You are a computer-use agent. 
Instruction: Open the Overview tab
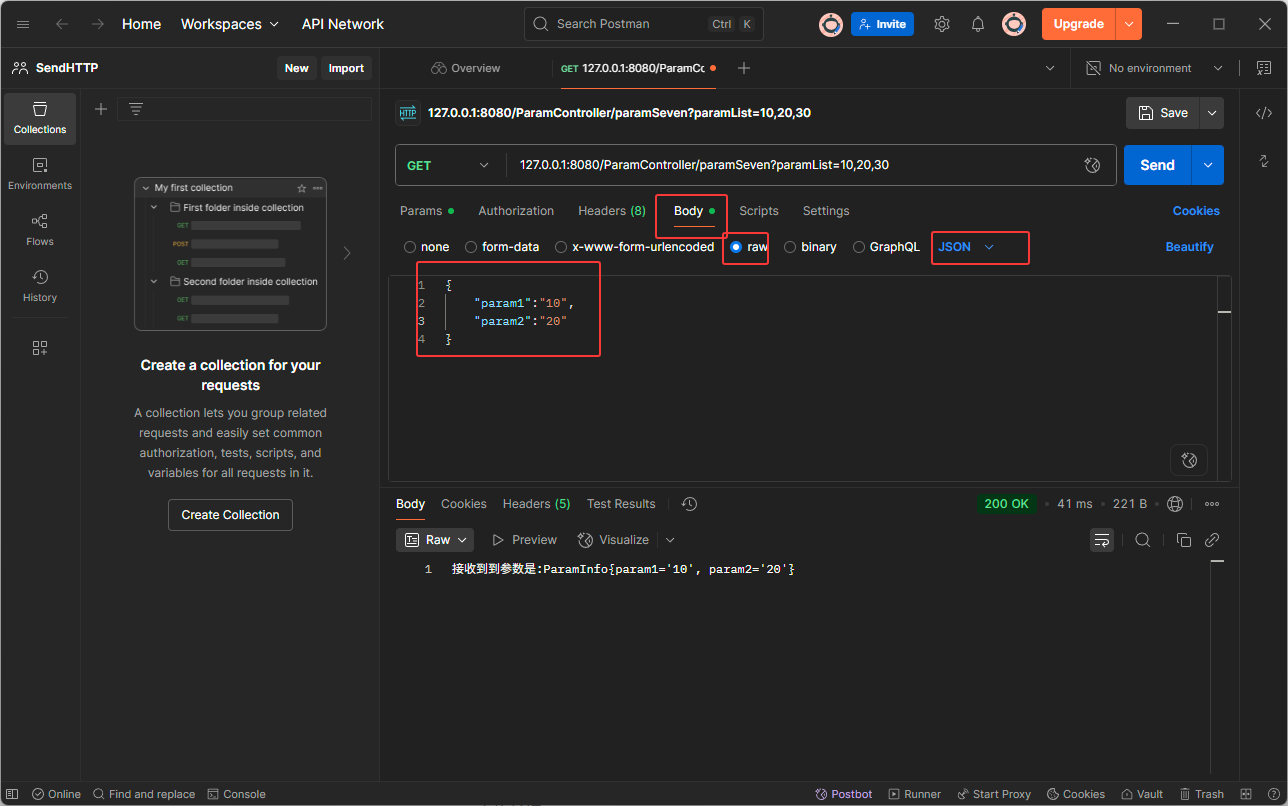465,68
